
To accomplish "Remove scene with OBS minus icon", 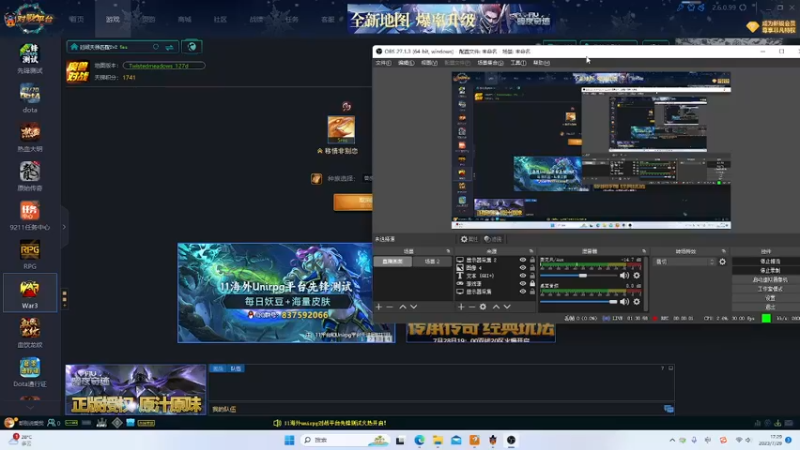I will (390, 307).
